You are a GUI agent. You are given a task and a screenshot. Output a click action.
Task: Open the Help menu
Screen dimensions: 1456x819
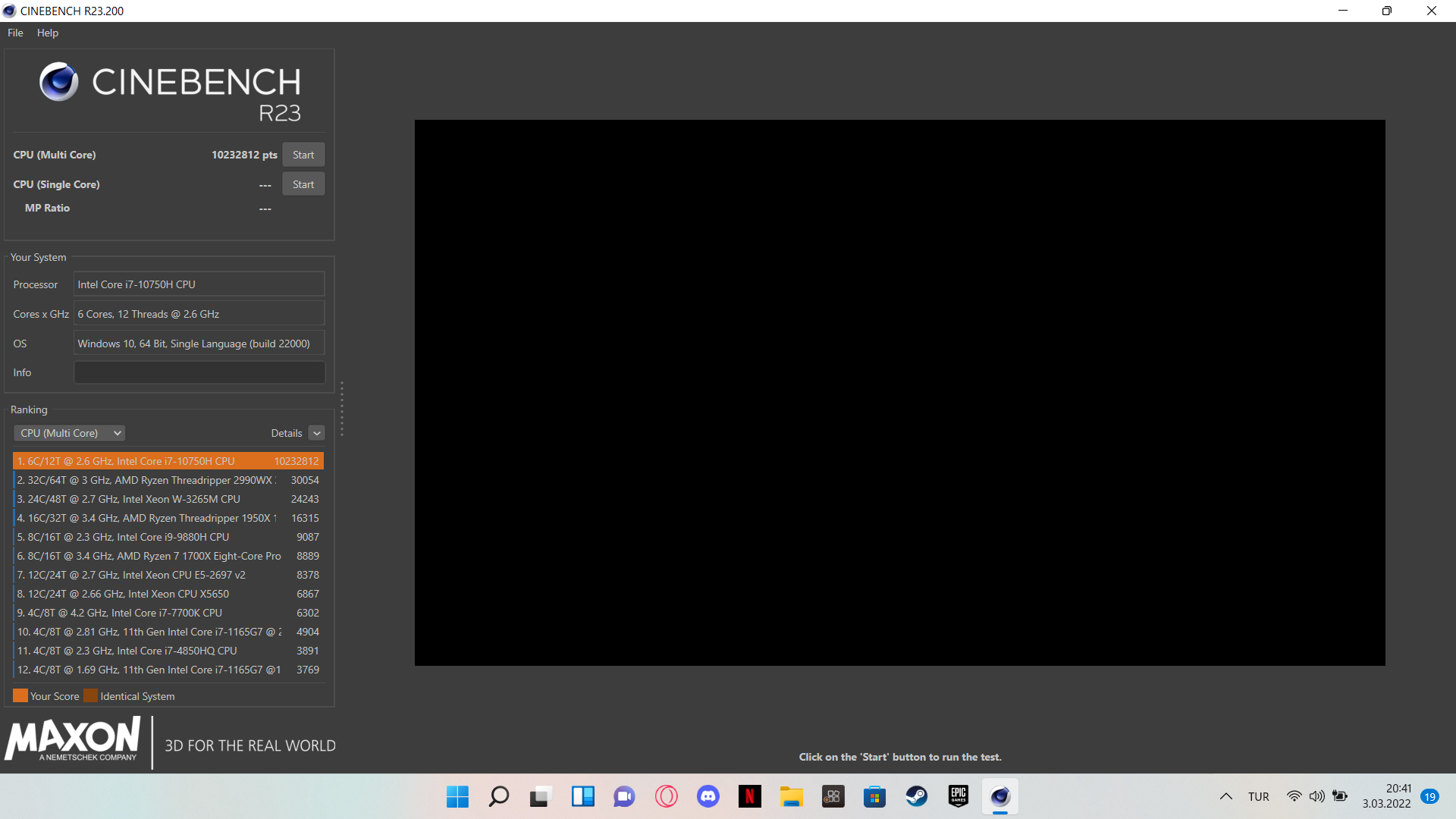(47, 33)
